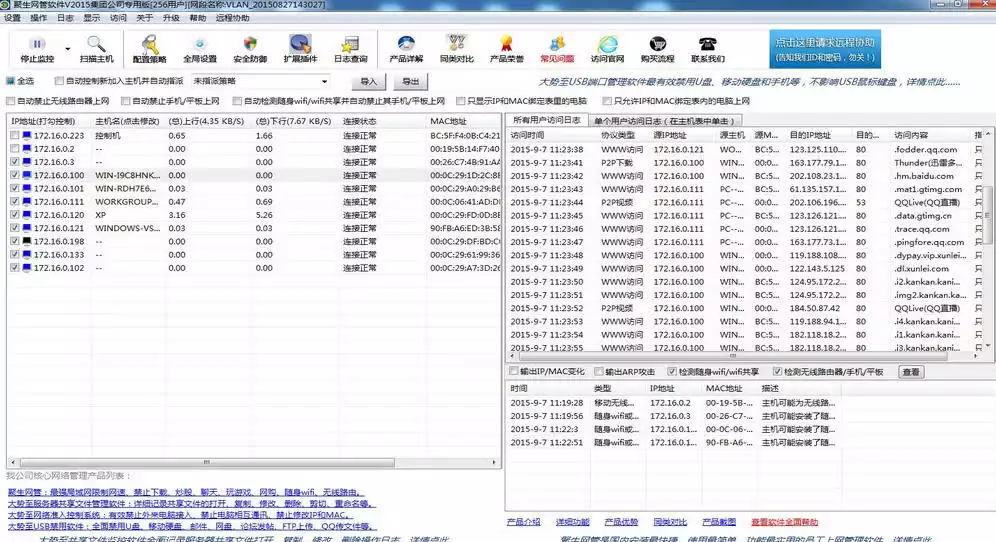996x542 pixels.
Task: Click the 联系我们 telephone icon
Action: 708,44
